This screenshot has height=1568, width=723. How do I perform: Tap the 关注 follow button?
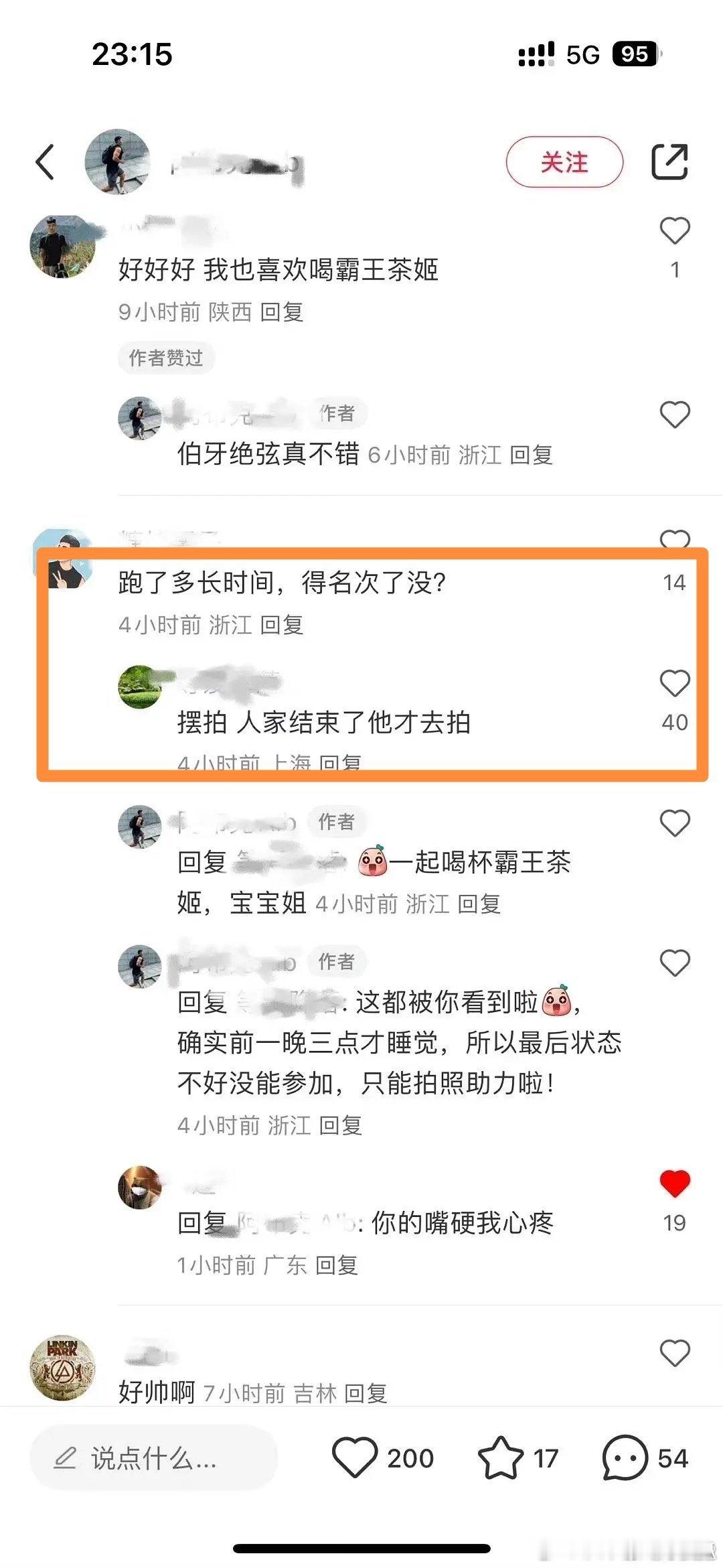pos(564,162)
